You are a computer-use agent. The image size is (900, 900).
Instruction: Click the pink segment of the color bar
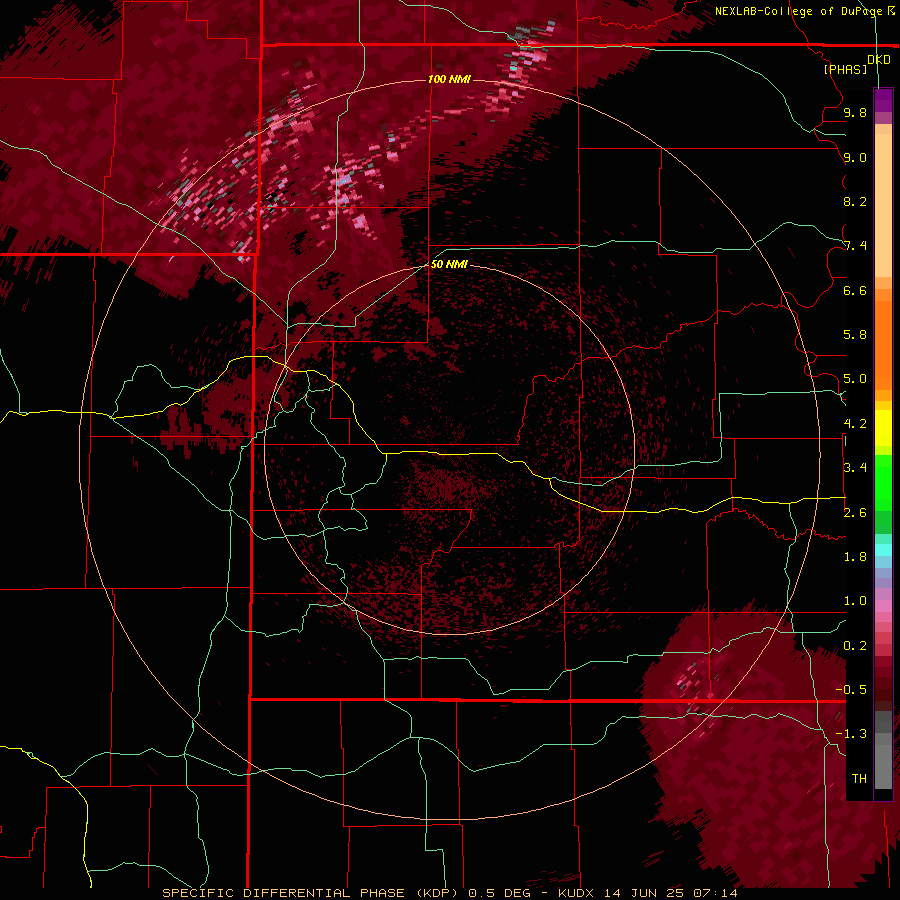[883, 606]
